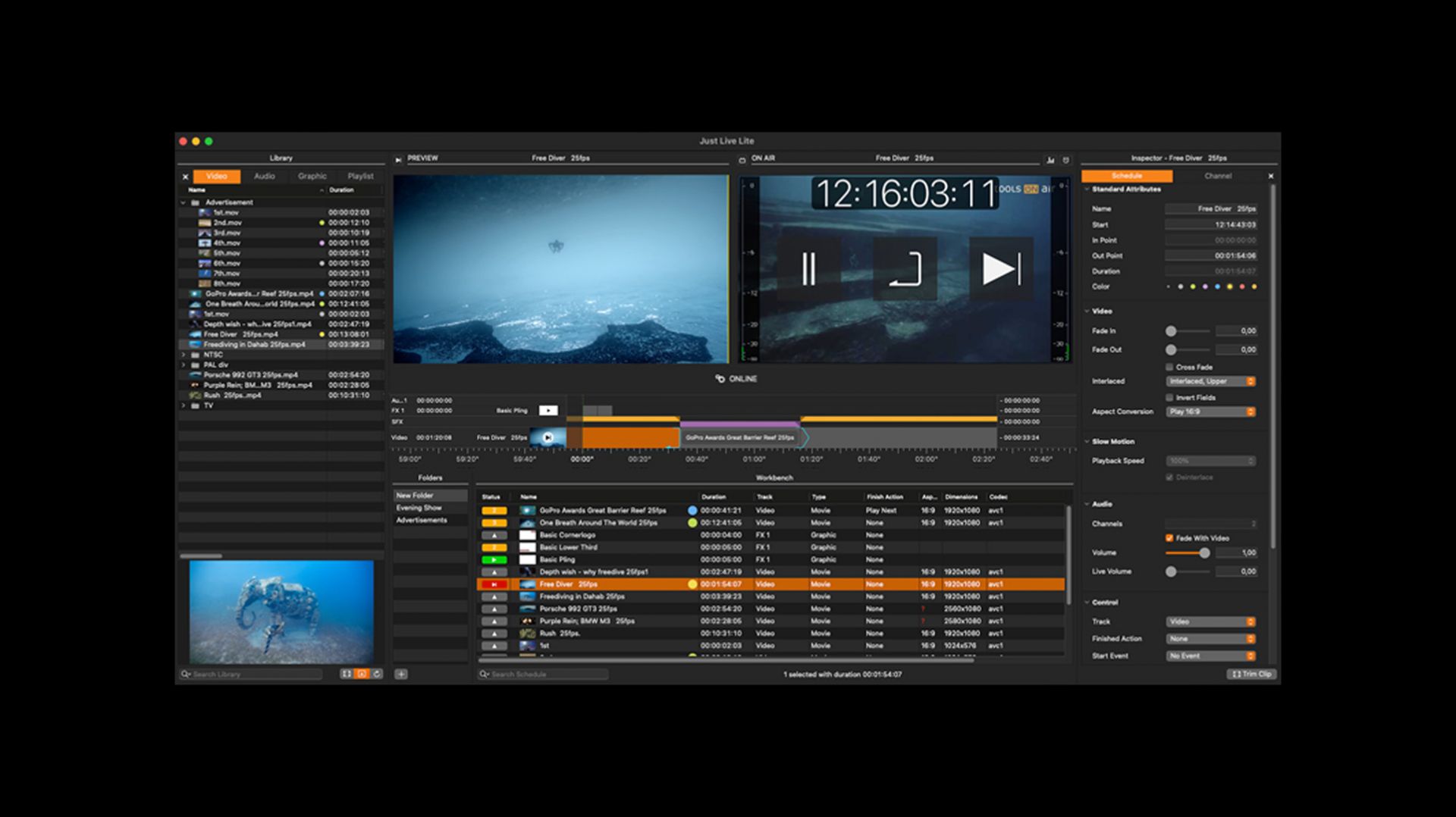
Task: Click the skip-to-next clip icon
Action: pyautogui.click(x=1001, y=269)
